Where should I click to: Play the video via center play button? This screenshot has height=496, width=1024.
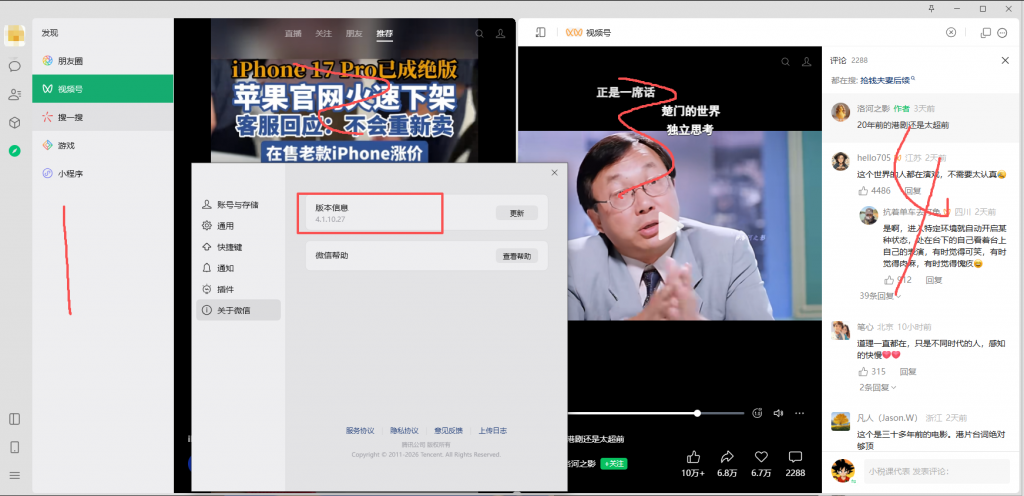tap(669, 226)
